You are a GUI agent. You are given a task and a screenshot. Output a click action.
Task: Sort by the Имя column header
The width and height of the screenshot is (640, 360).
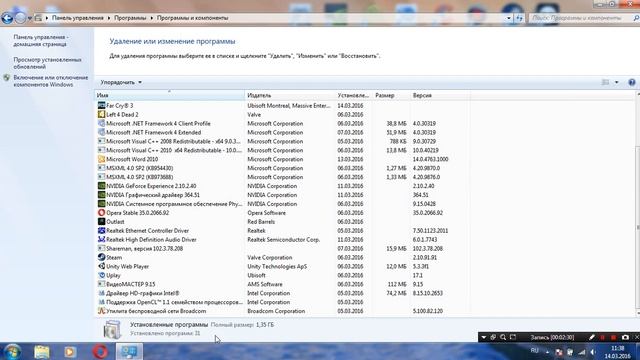pyautogui.click(x=169, y=95)
